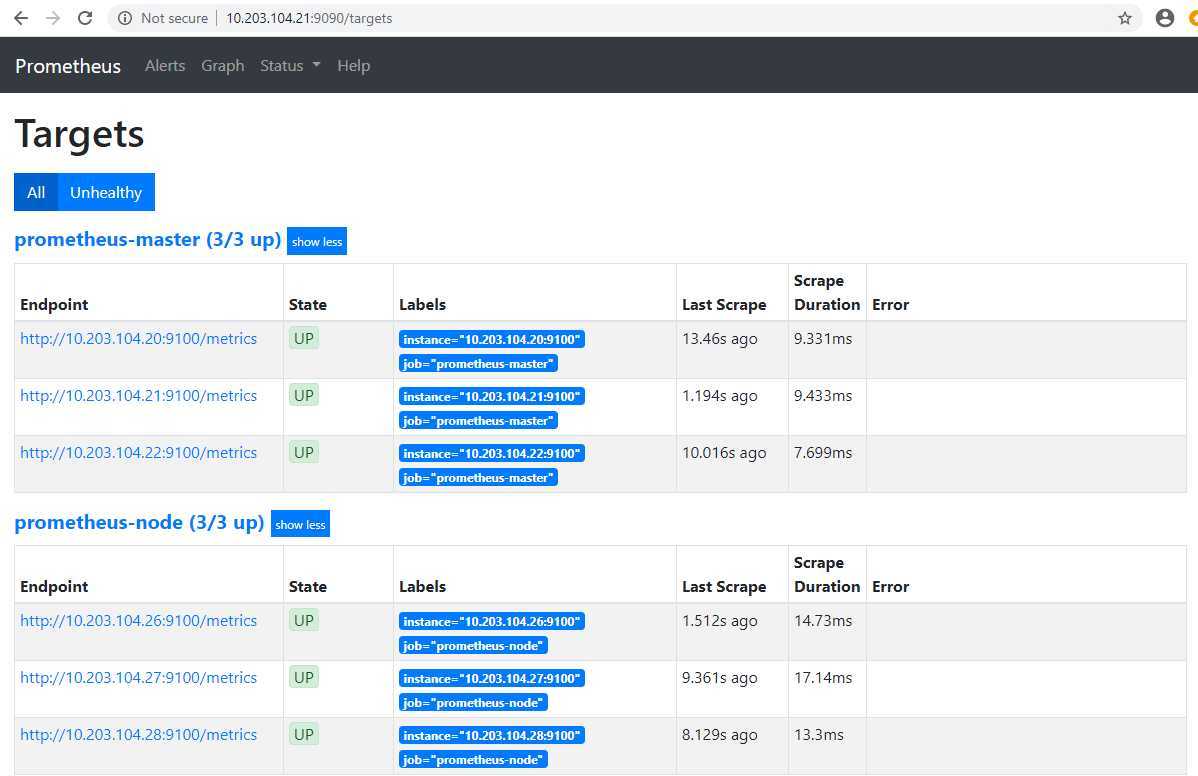Click last scrape value 9.361s ago
1198x776 pixels.
(720, 677)
